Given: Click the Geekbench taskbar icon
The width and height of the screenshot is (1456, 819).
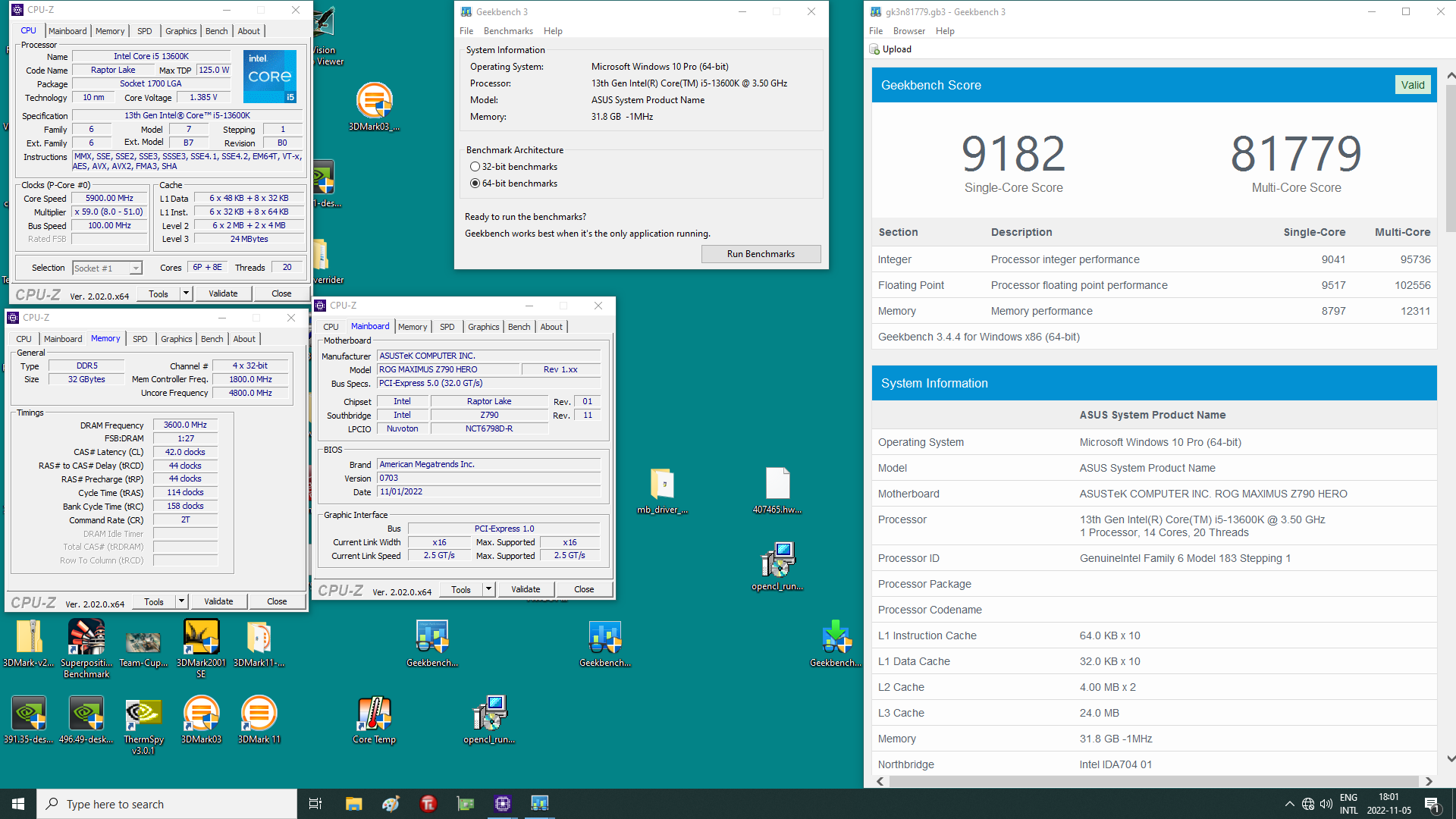Looking at the screenshot, I should [540, 804].
